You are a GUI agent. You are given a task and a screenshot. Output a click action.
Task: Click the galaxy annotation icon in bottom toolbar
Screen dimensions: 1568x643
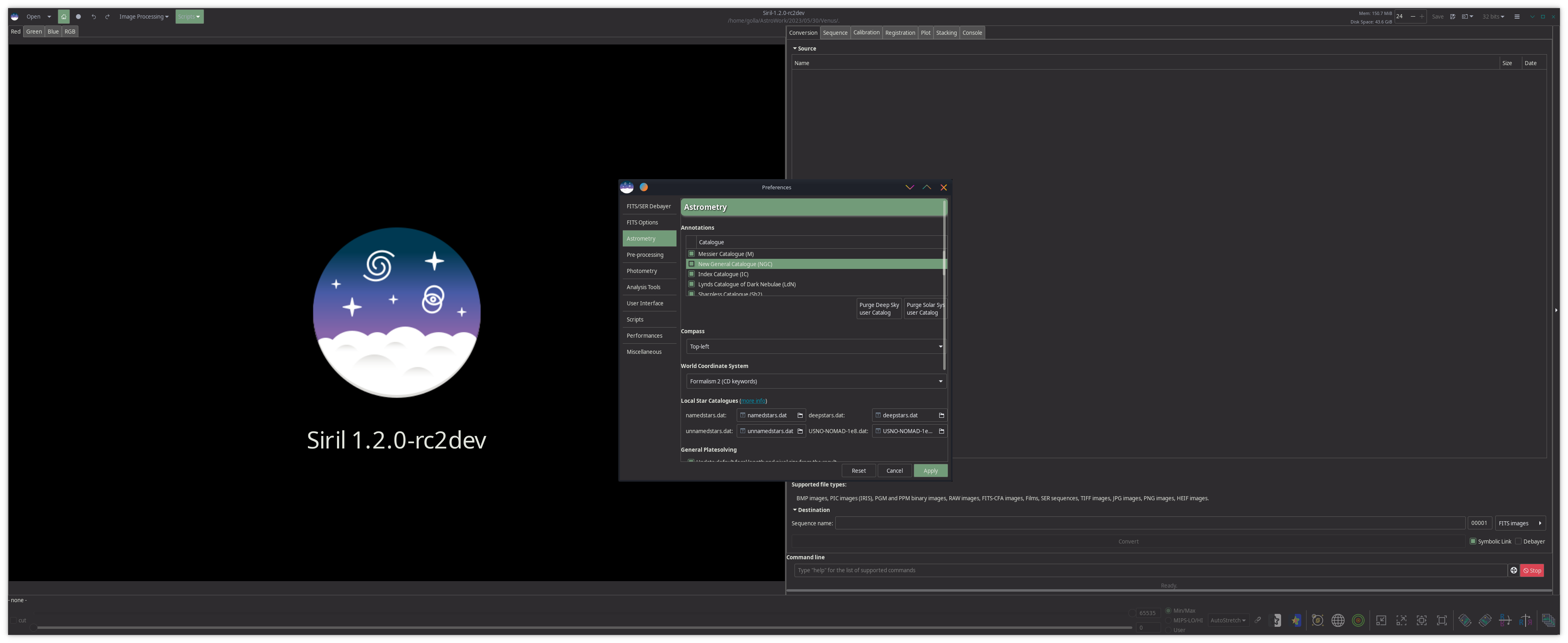[x=1318, y=620]
